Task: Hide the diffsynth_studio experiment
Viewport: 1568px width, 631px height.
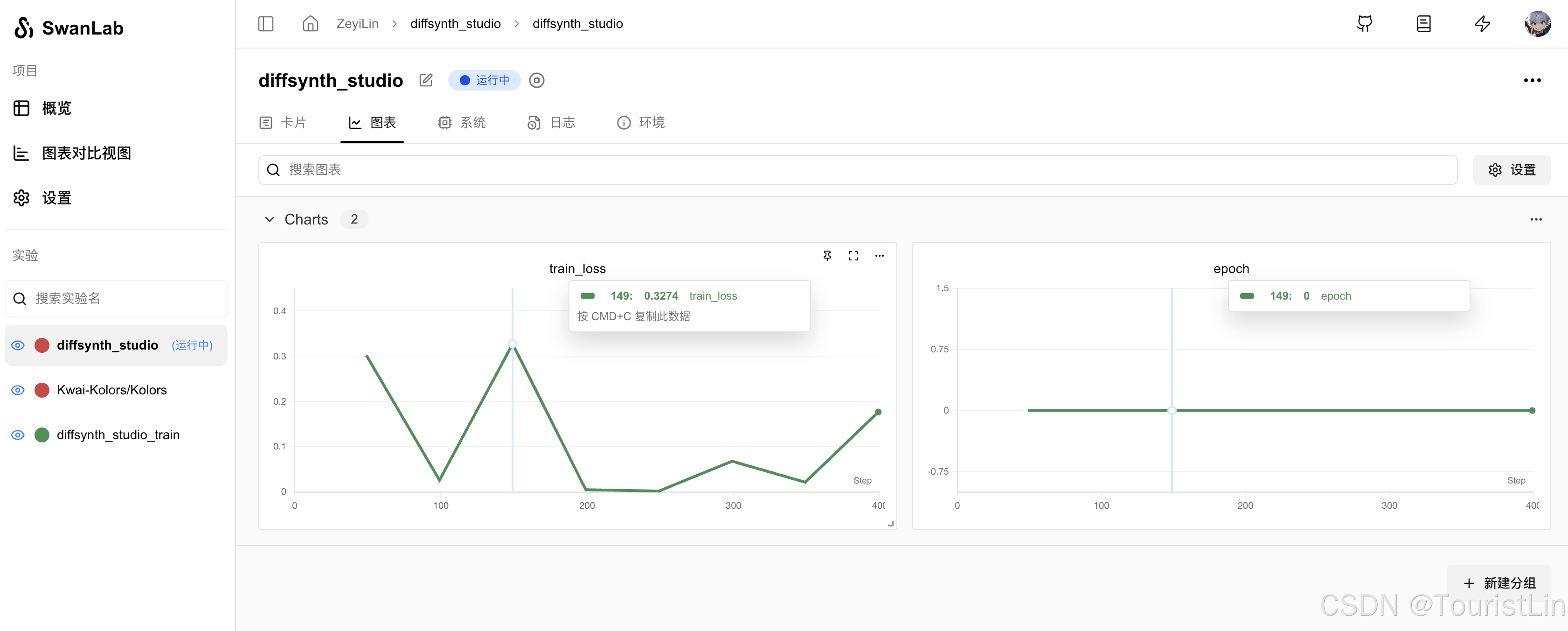Action: click(x=18, y=345)
